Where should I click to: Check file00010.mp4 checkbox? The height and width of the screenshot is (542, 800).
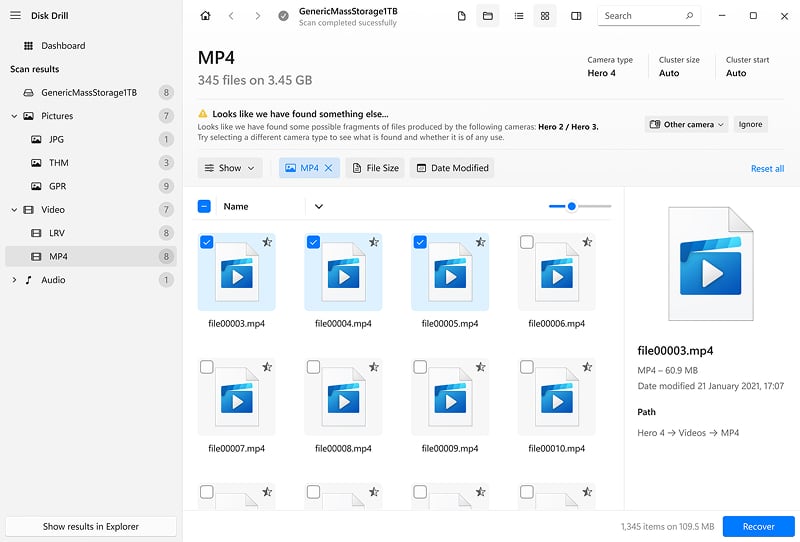click(527, 366)
